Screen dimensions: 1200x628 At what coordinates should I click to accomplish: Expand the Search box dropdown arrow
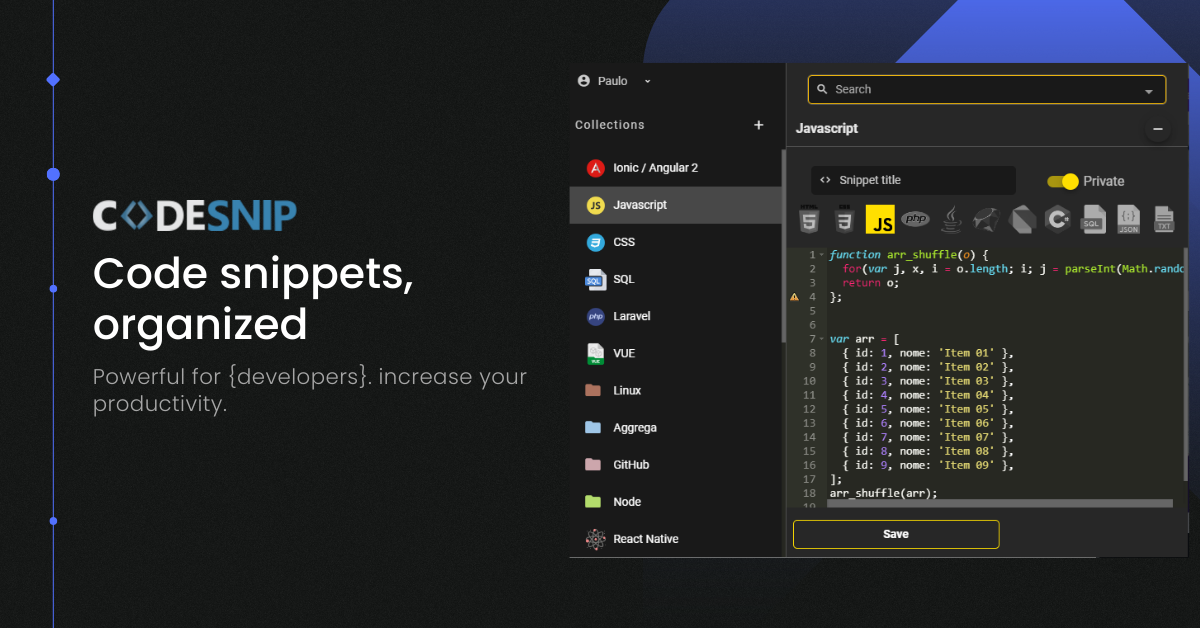(x=1148, y=90)
